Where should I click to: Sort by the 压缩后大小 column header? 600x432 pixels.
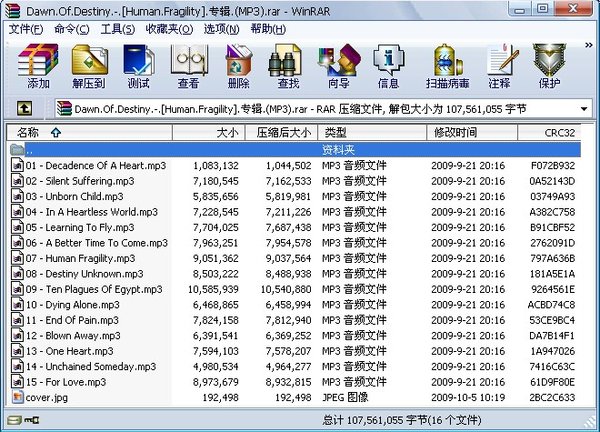pyautogui.click(x=282, y=133)
